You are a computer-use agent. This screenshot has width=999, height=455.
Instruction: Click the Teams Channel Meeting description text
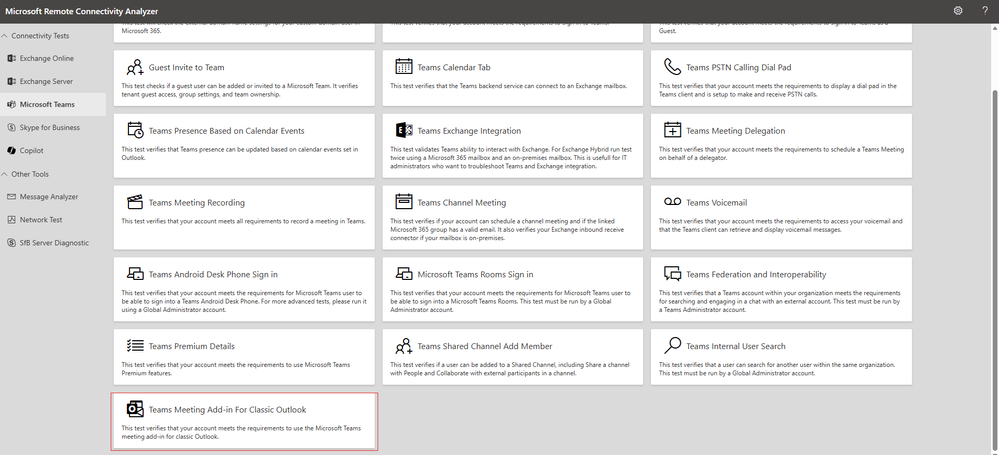[x=508, y=229]
